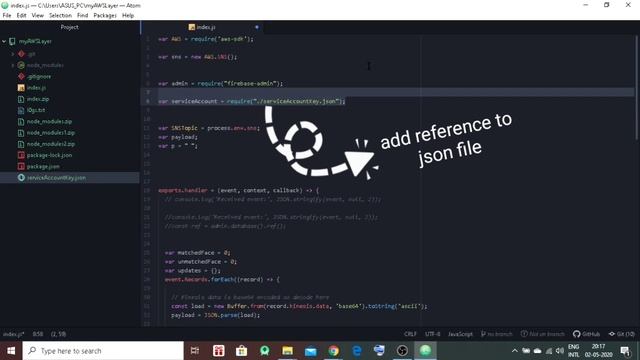
Task: Collapse the myAWSLayer project root folder
Action: click(4, 41)
